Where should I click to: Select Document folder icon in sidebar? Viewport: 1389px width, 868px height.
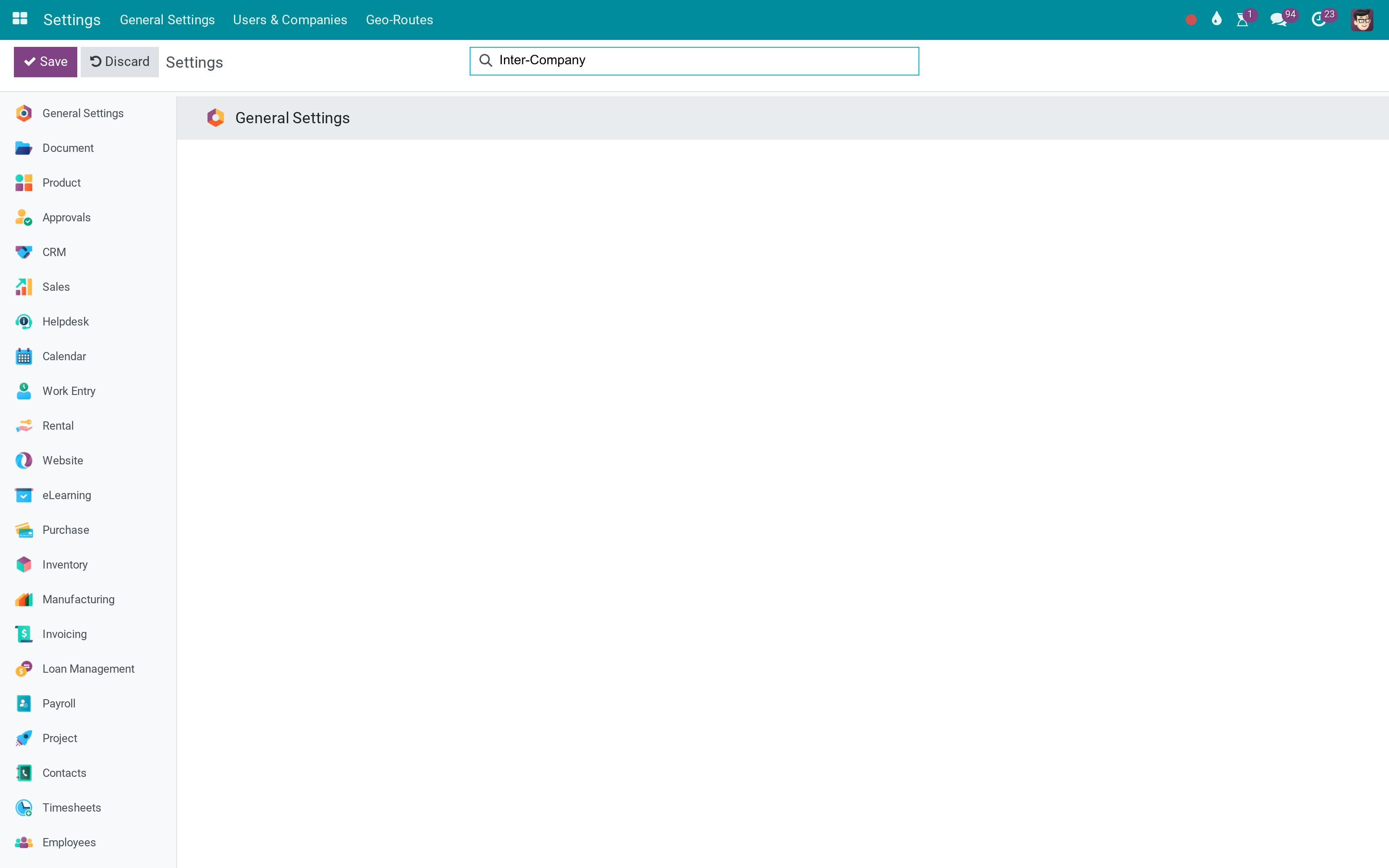(23, 148)
